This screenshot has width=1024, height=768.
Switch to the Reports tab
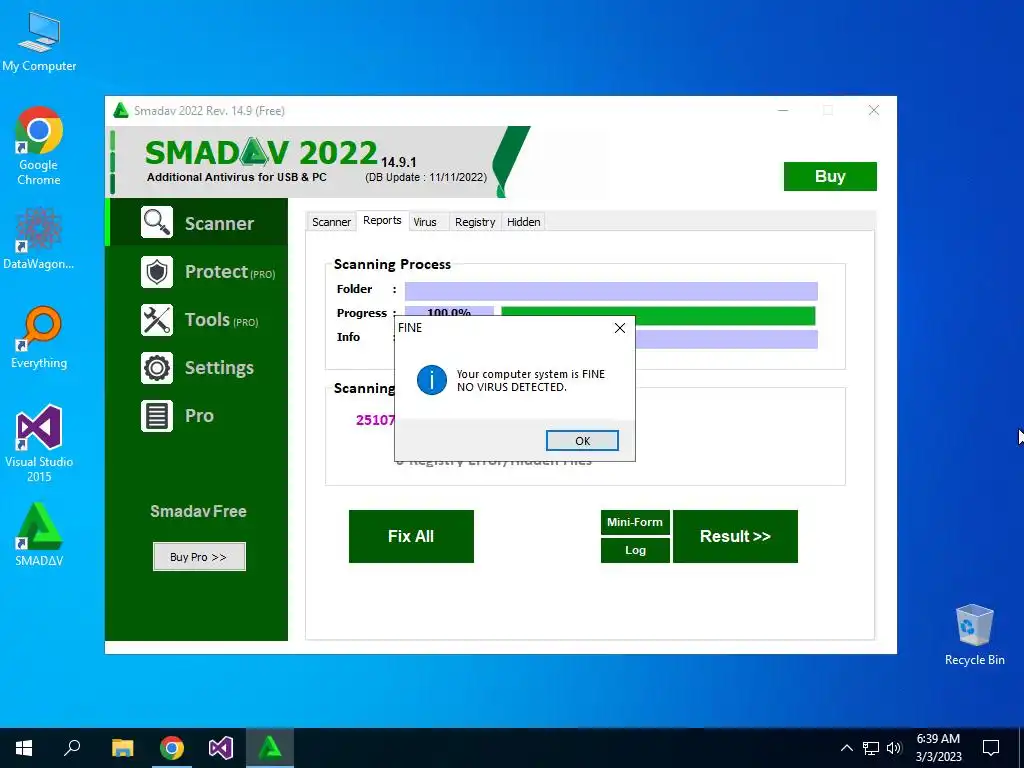click(382, 220)
